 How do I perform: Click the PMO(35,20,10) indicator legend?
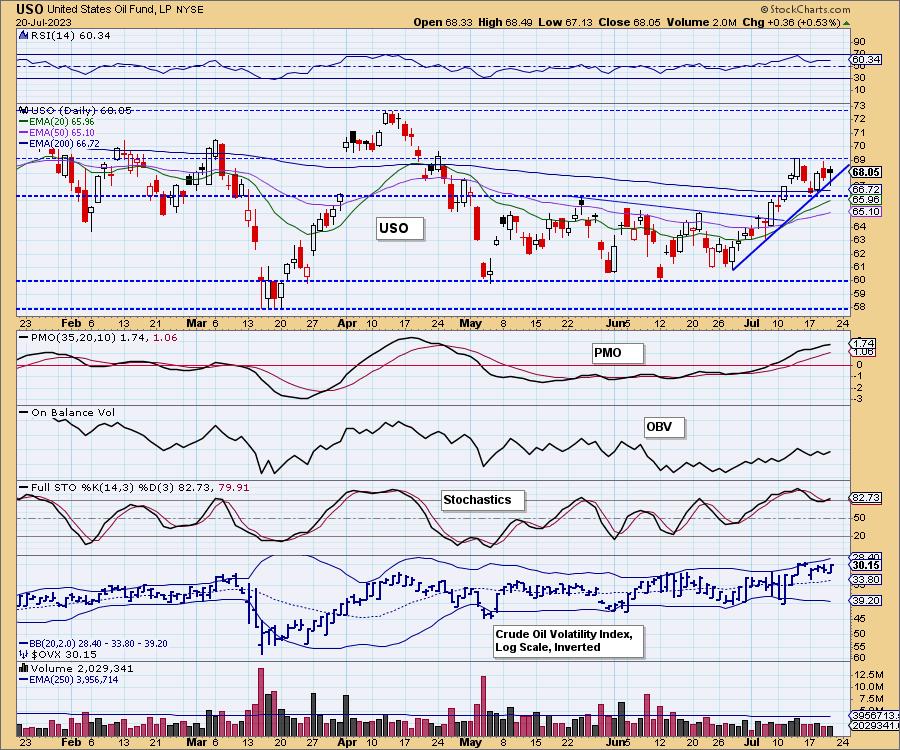click(98, 337)
